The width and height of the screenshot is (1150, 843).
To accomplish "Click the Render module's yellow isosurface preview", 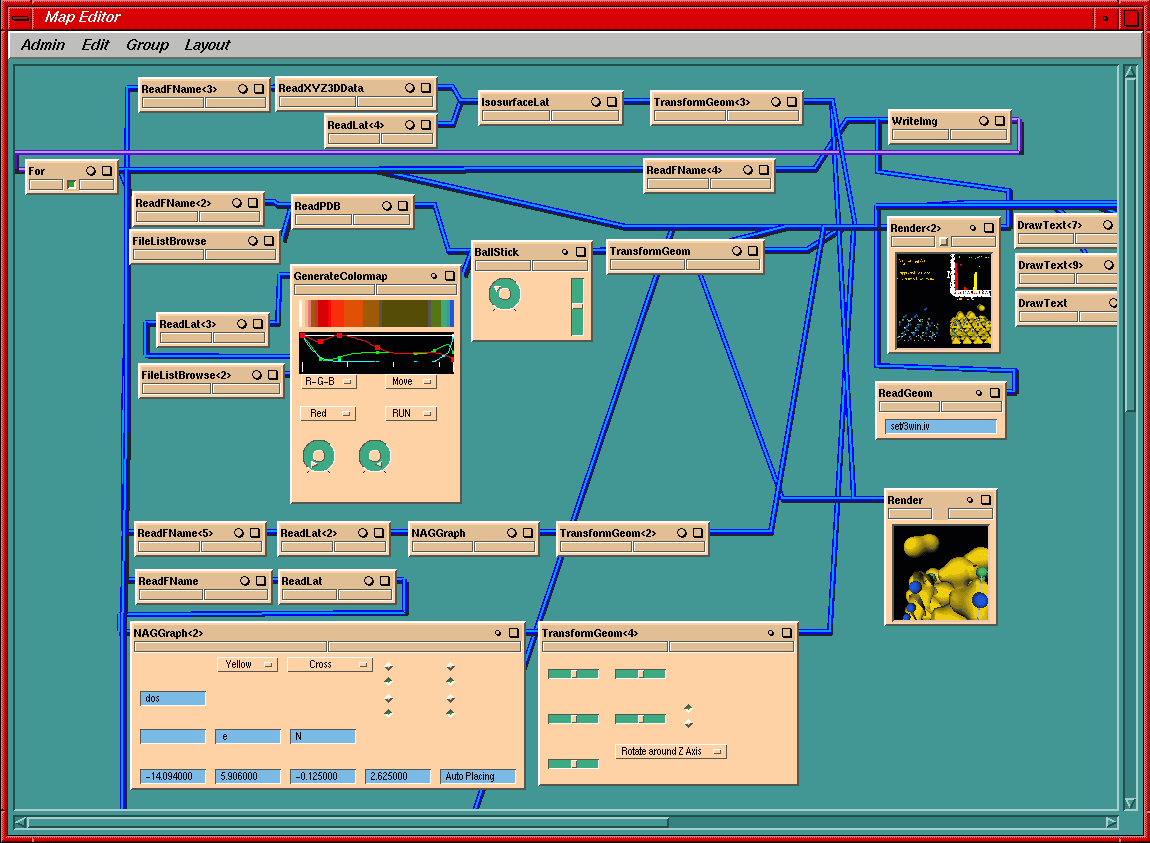I will point(940,572).
